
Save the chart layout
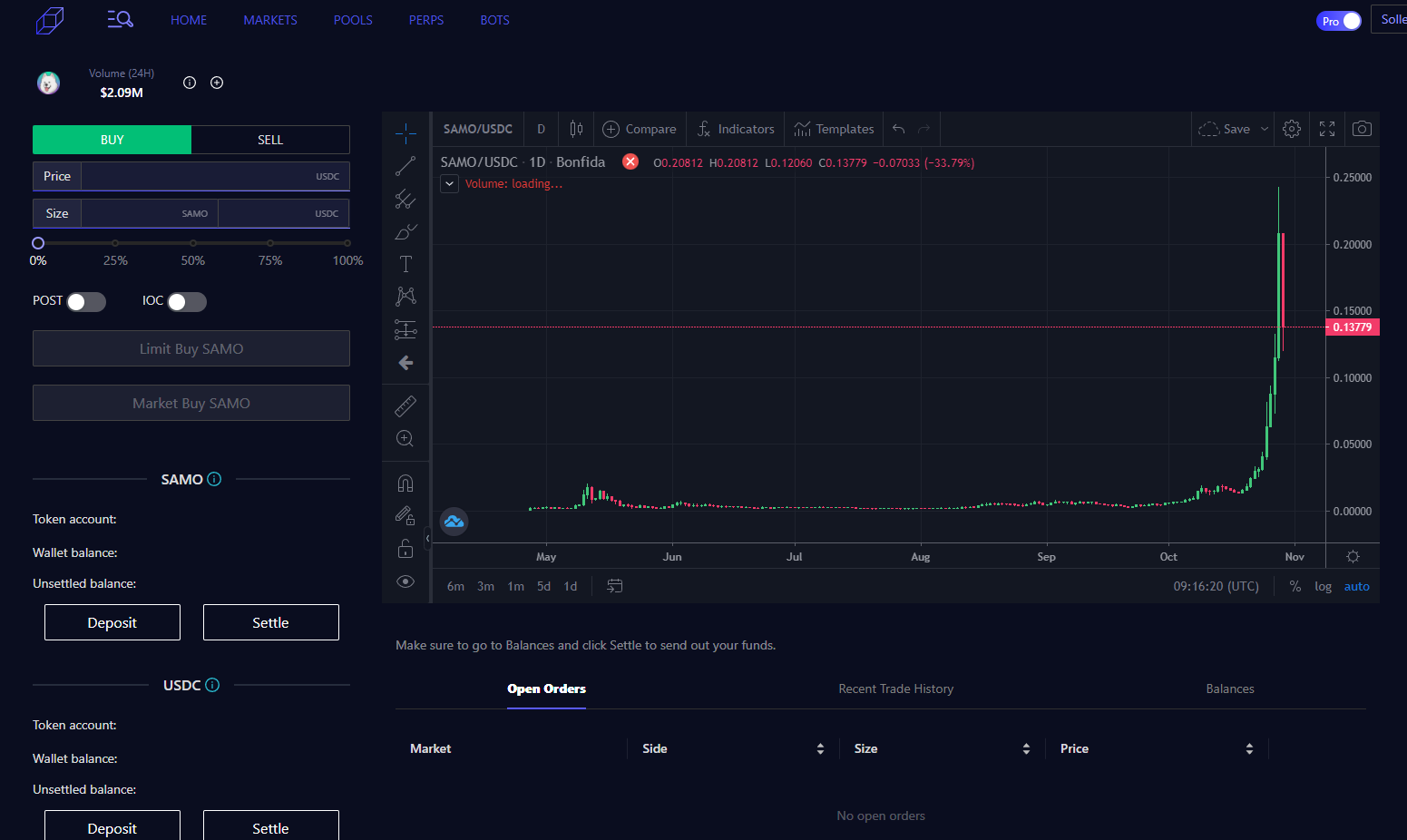click(1225, 129)
